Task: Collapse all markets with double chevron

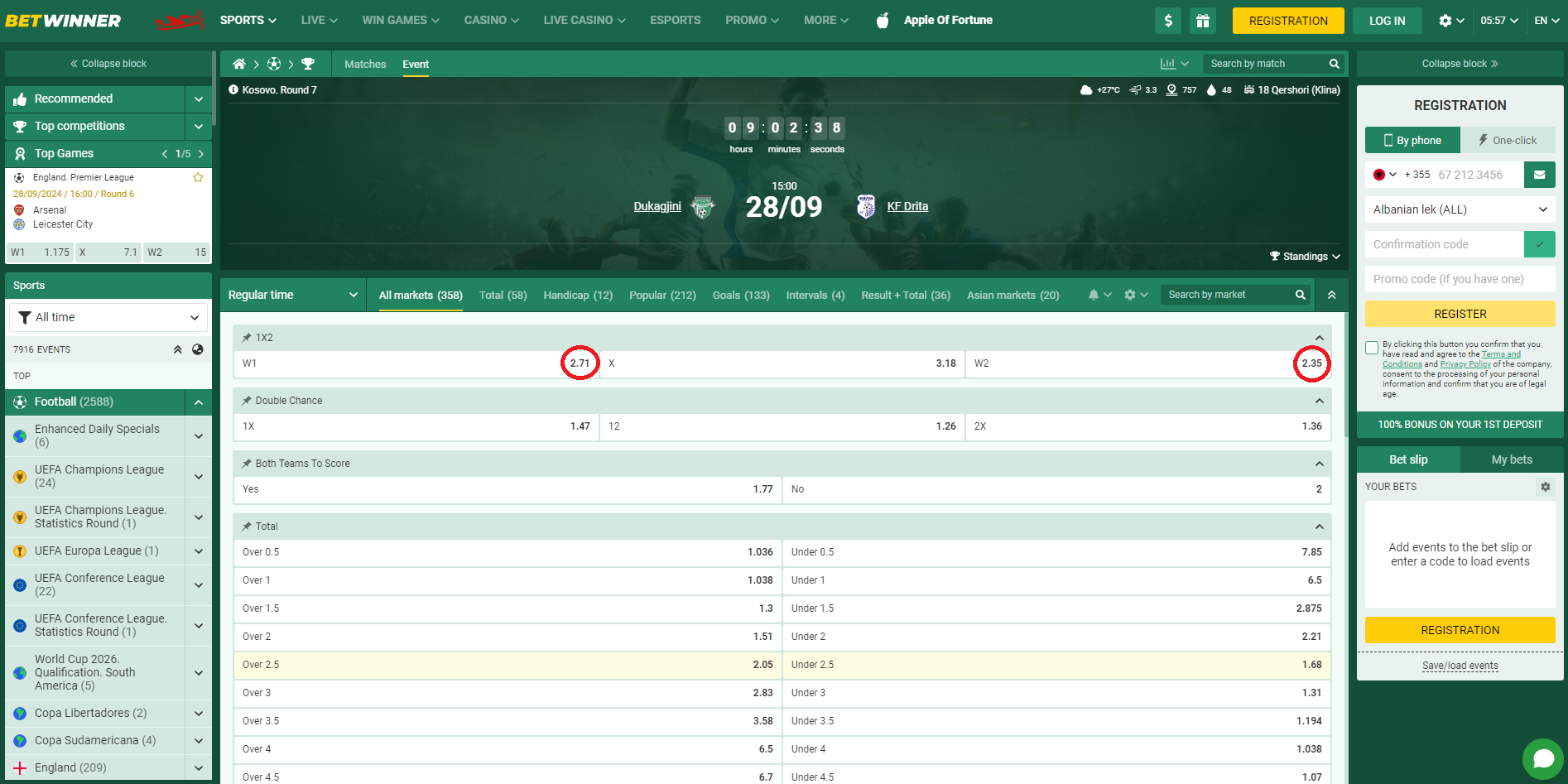Action: tap(1331, 295)
